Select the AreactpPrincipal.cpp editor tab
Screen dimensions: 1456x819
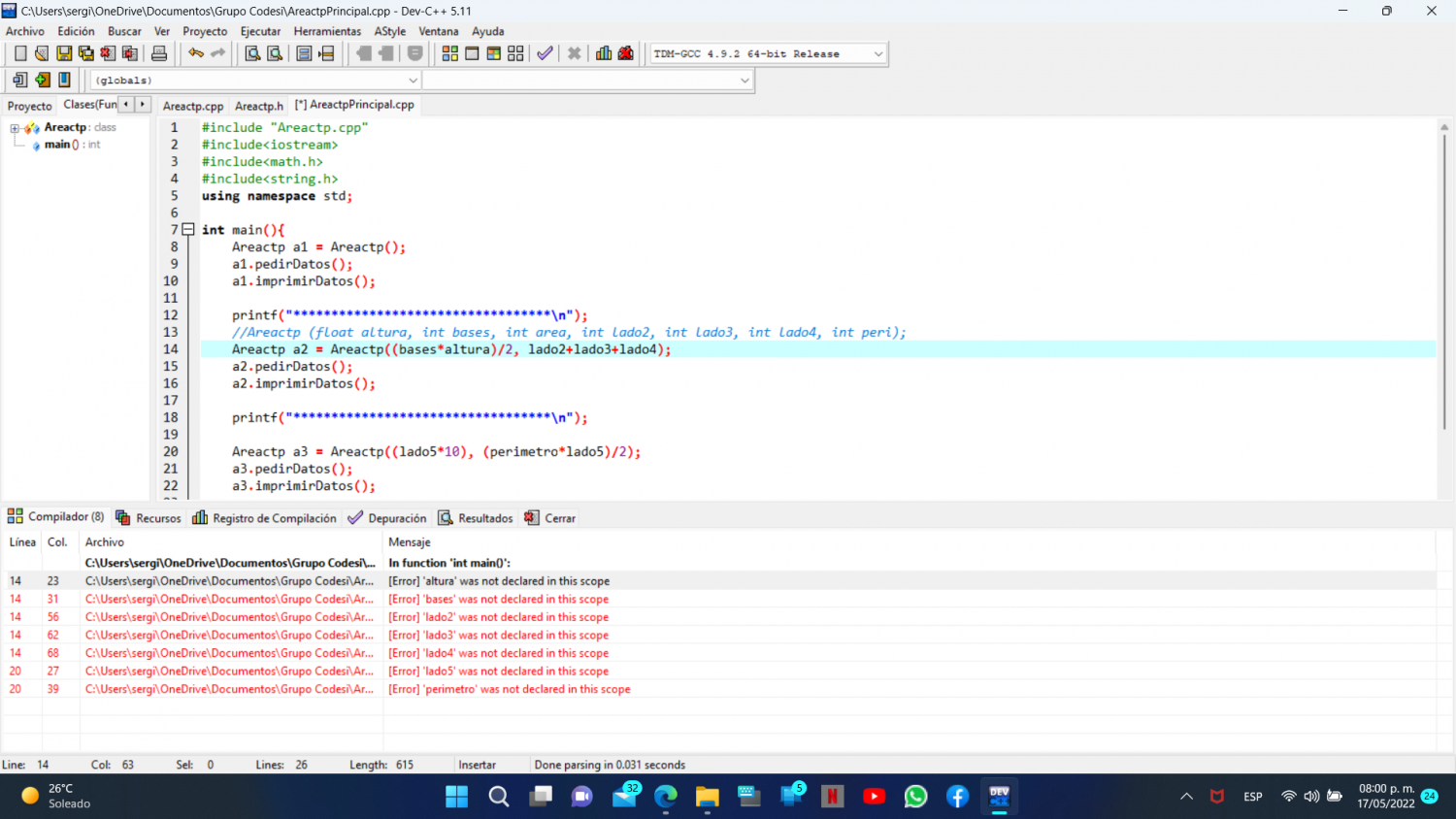coord(354,105)
